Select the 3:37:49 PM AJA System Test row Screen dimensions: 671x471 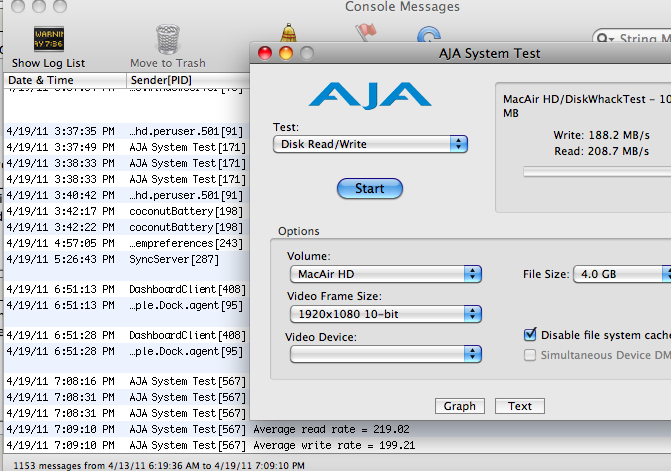tap(127, 148)
